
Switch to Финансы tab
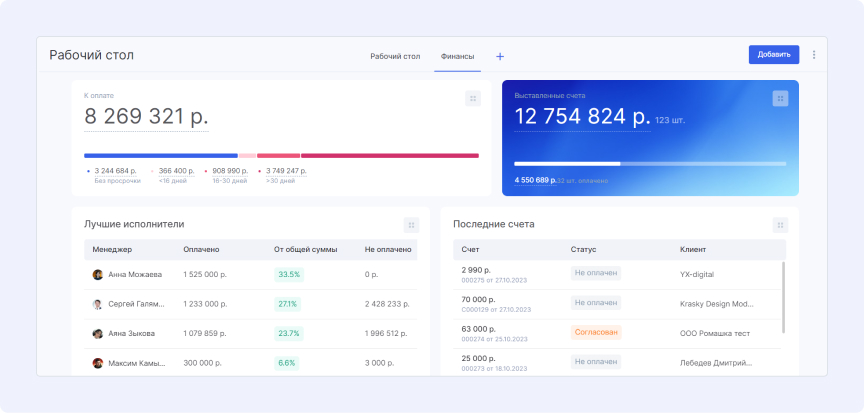[x=457, y=56]
